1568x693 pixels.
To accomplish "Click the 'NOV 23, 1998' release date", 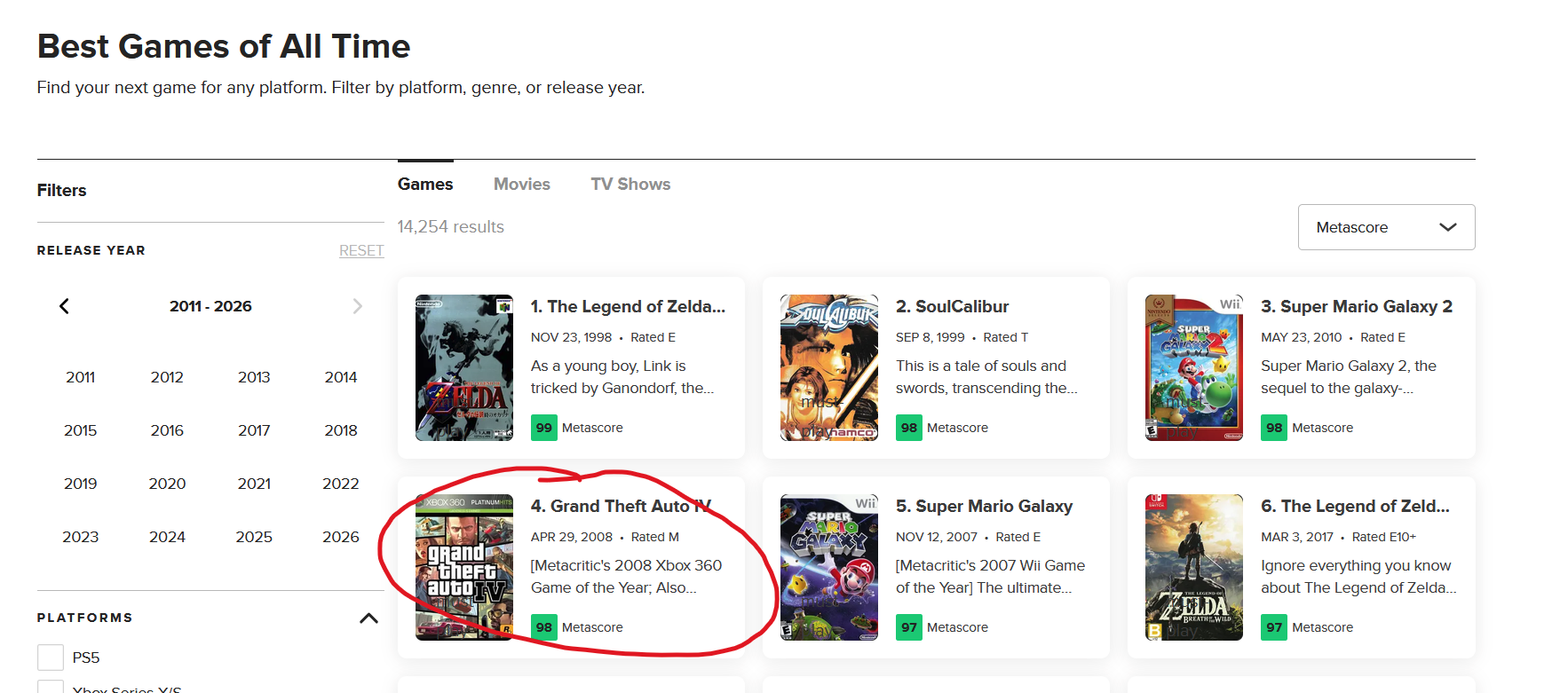I will [571, 337].
